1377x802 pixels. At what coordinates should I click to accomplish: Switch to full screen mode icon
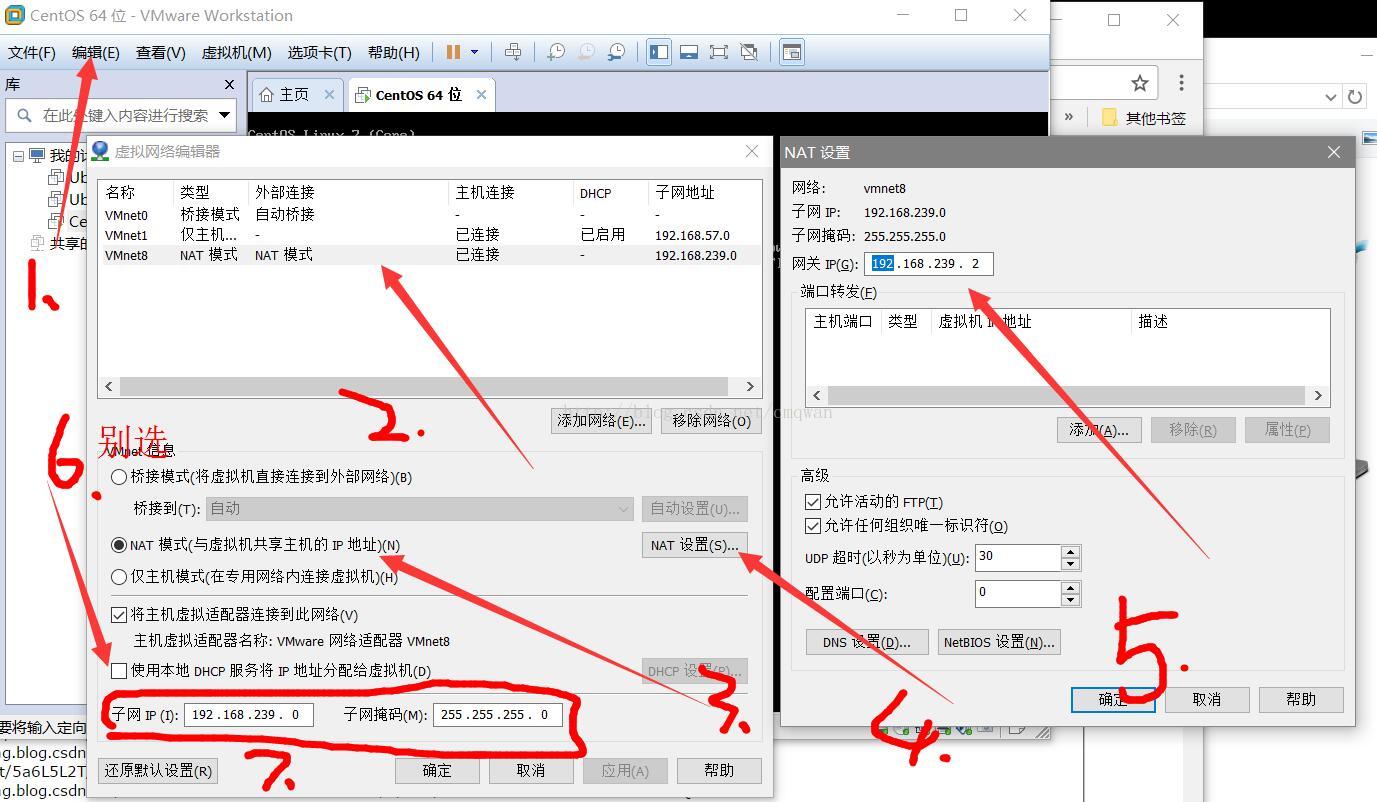pos(719,52)
